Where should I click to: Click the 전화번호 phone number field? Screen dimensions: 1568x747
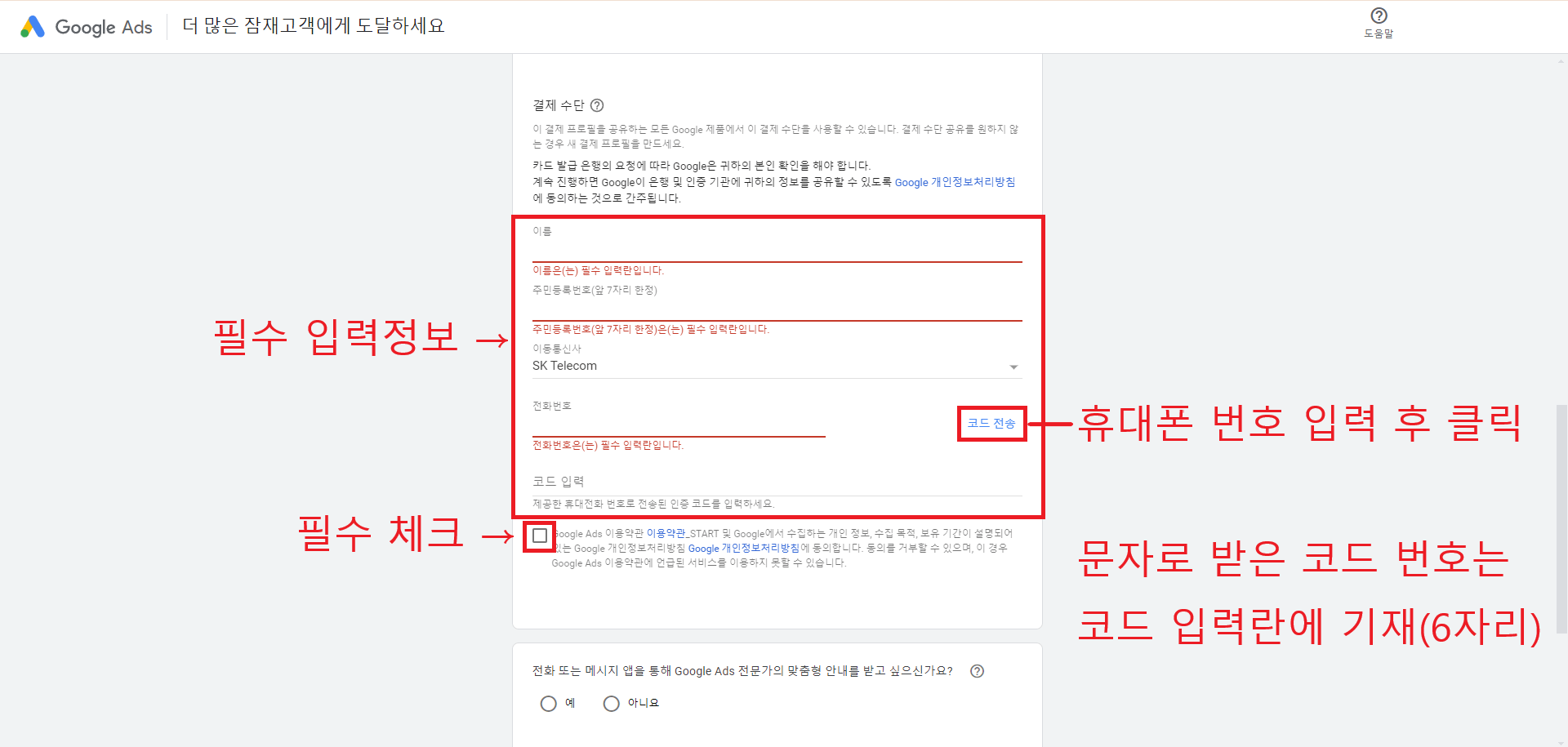(678, 425)
